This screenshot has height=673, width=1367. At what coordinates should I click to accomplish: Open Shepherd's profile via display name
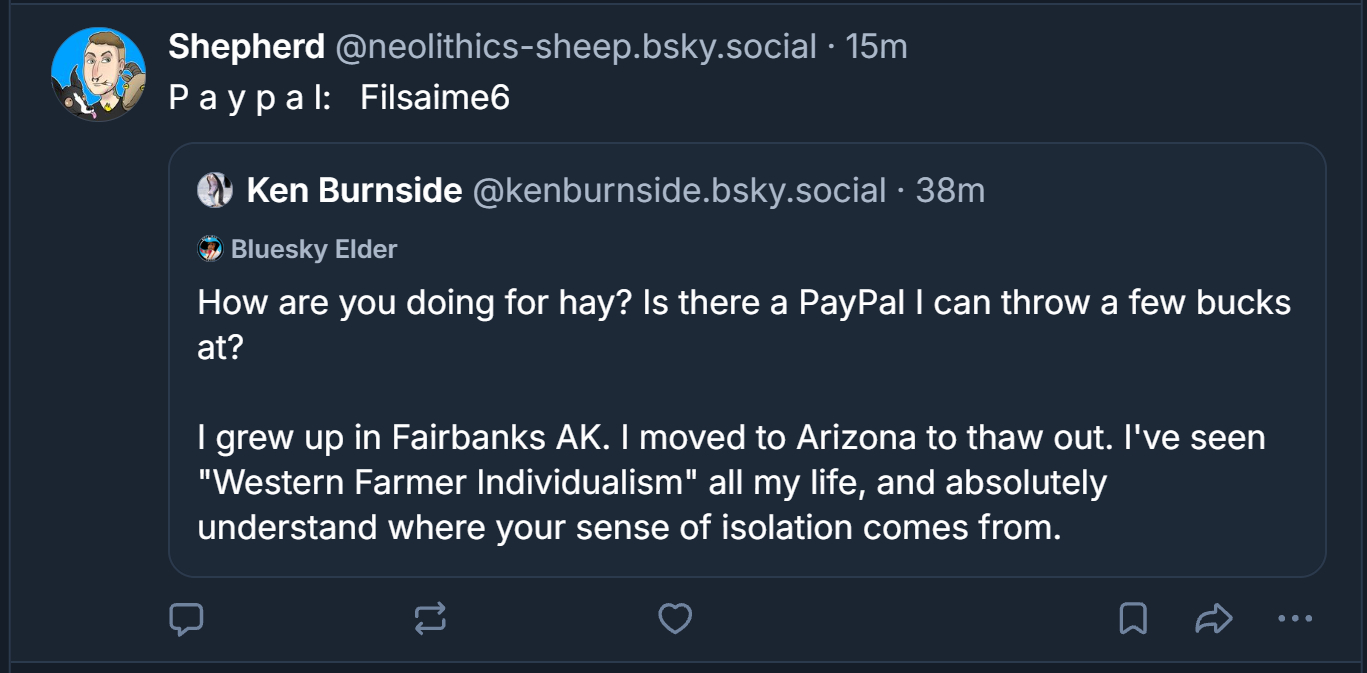[246, 46]
